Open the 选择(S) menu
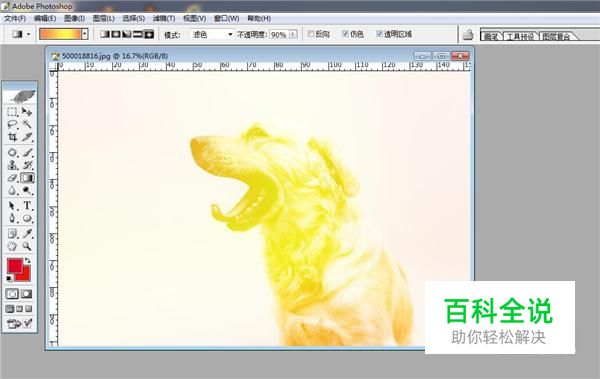 click(134, 18)
